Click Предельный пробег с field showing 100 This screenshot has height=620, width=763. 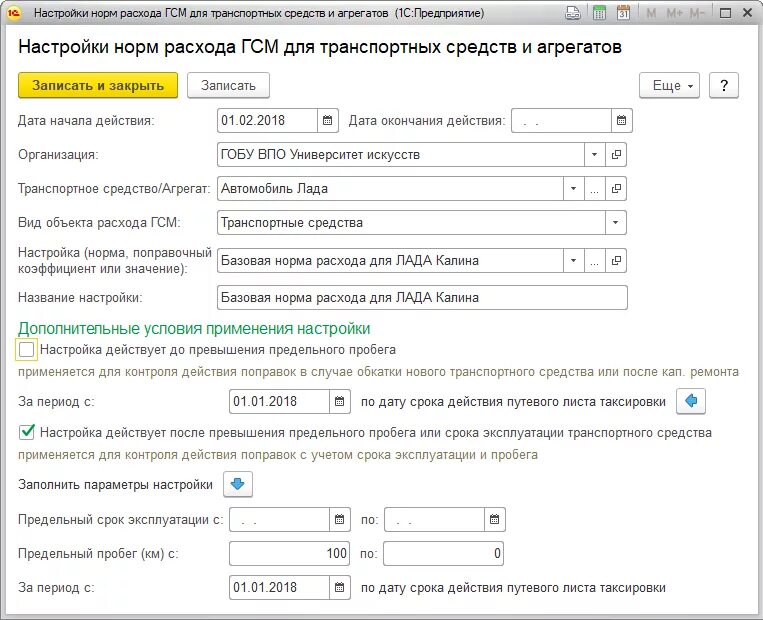point(290,553)
